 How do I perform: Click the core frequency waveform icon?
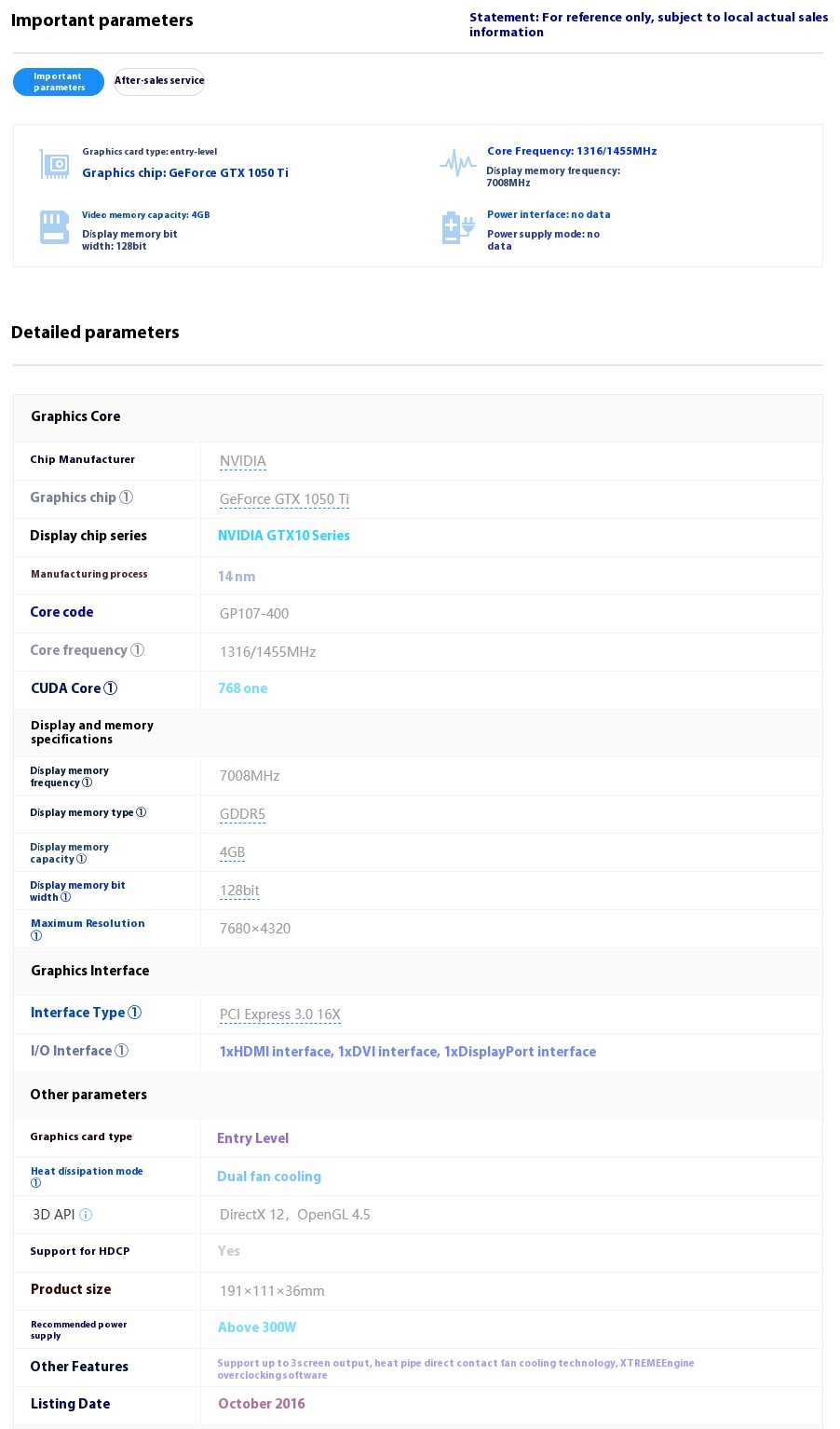457,163
